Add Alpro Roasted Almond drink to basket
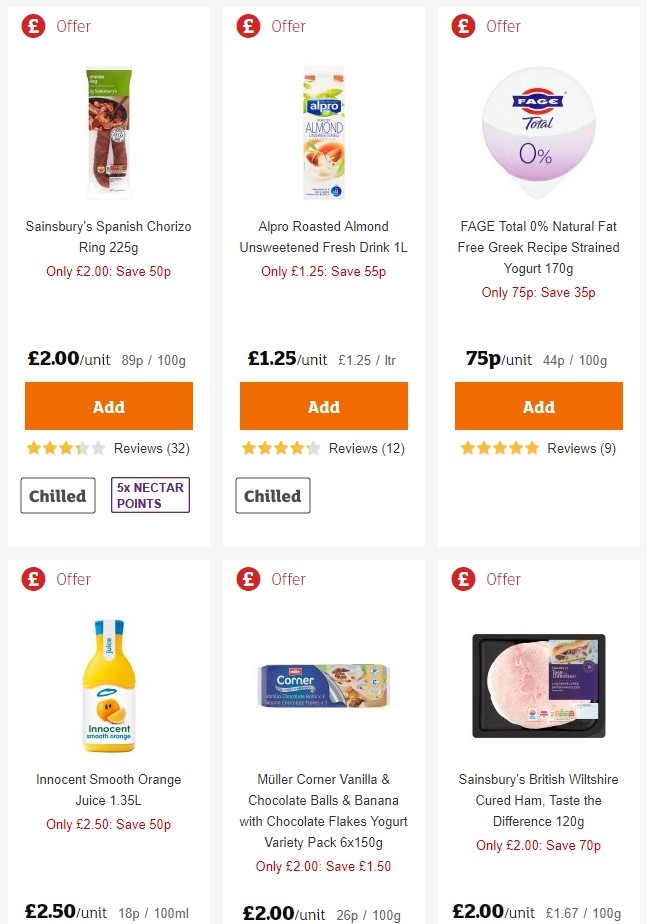This screenshot has height=924, width=647. click(x=323, y=406)
